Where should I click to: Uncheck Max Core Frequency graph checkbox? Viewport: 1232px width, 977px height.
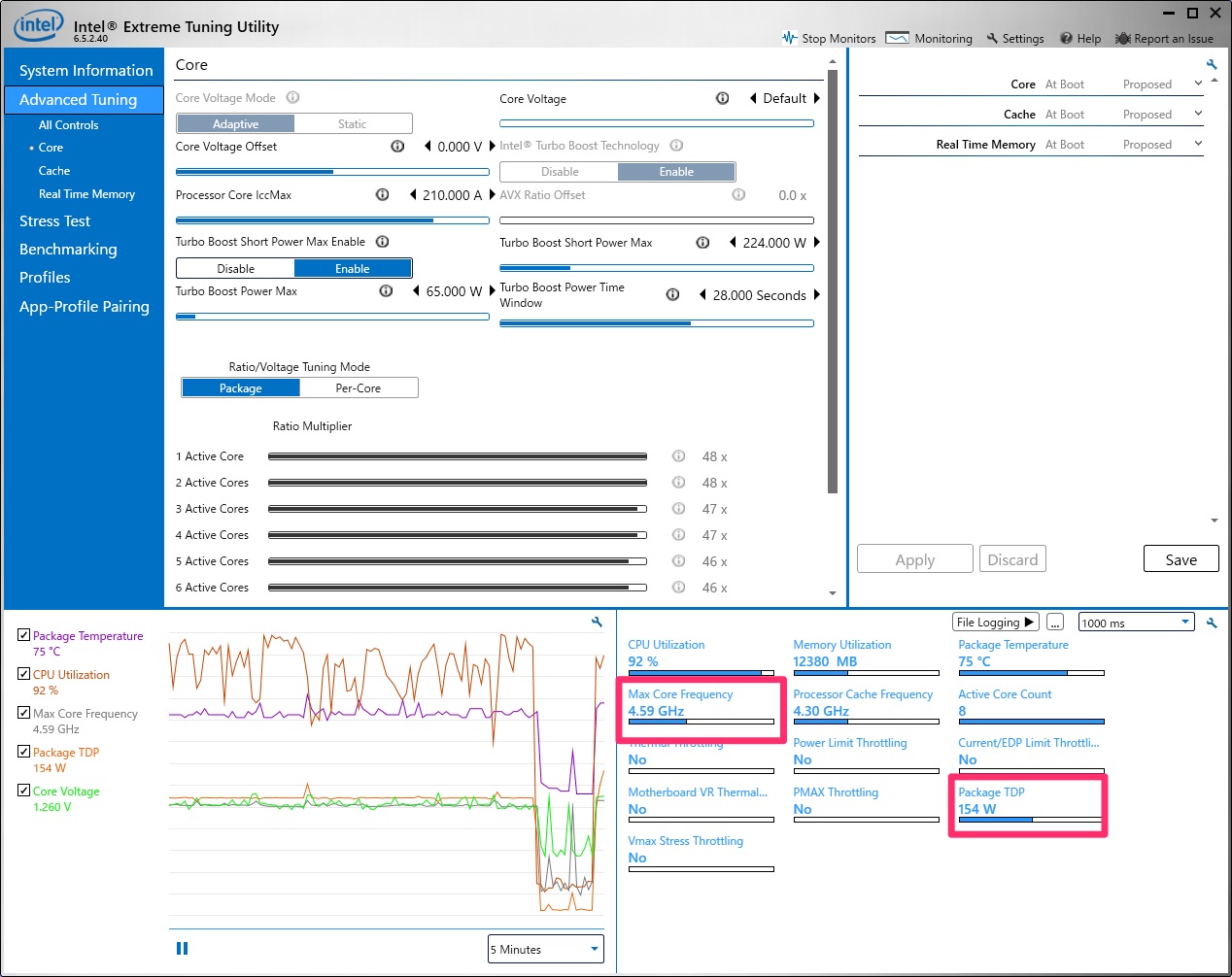pyautogui.click(x=23, y=713)
